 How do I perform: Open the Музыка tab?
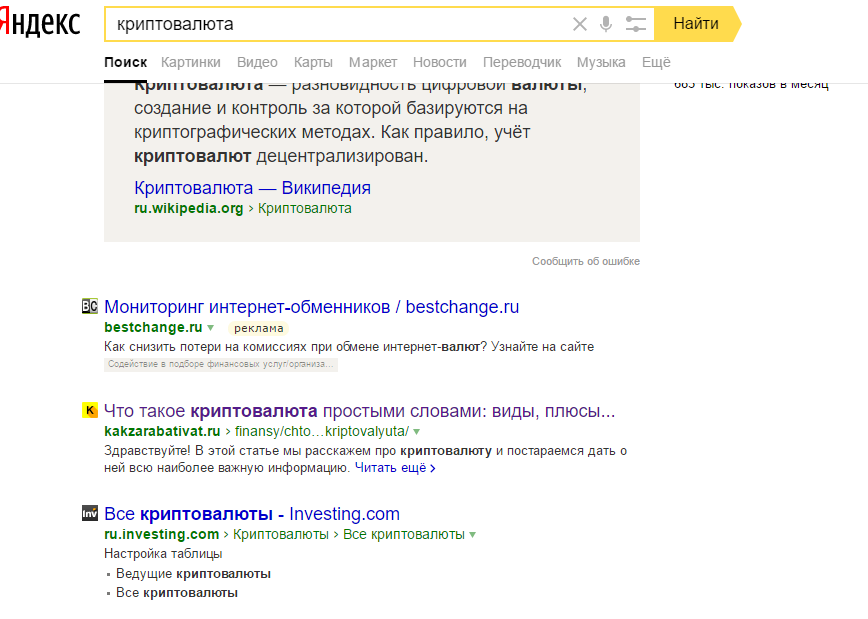(x=601, y=62)
